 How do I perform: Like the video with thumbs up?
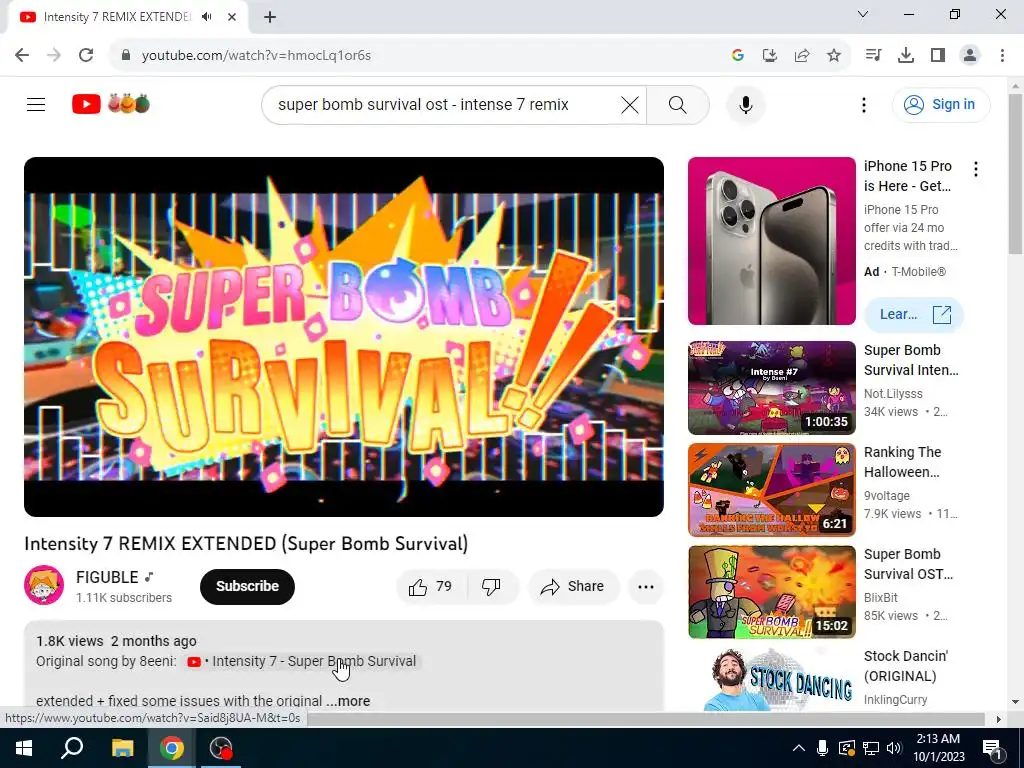(431, 586)
